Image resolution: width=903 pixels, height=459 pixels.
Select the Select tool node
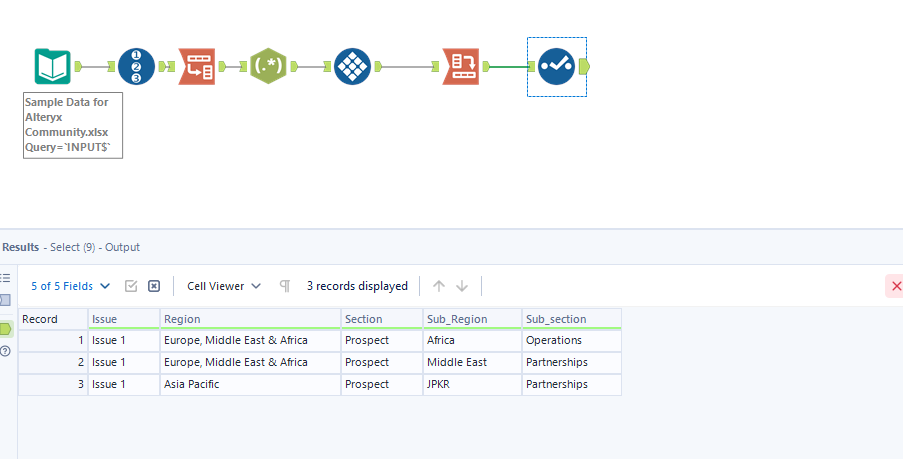point(556,67)
